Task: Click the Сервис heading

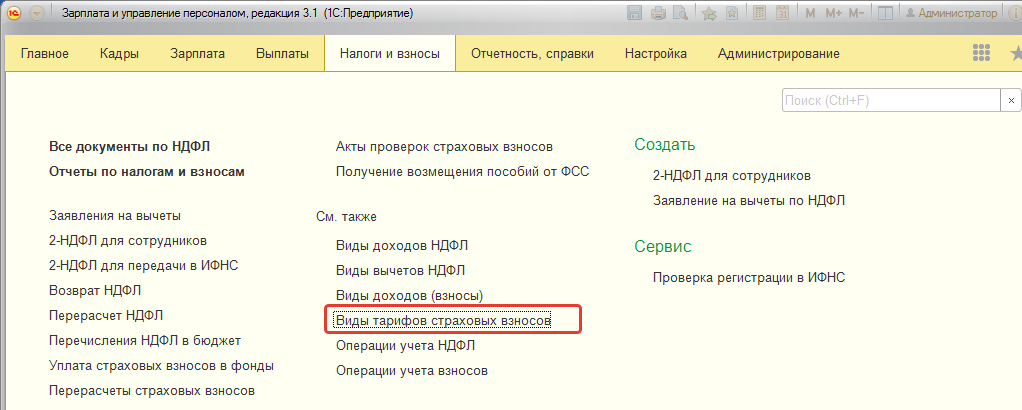Action: 663,246
